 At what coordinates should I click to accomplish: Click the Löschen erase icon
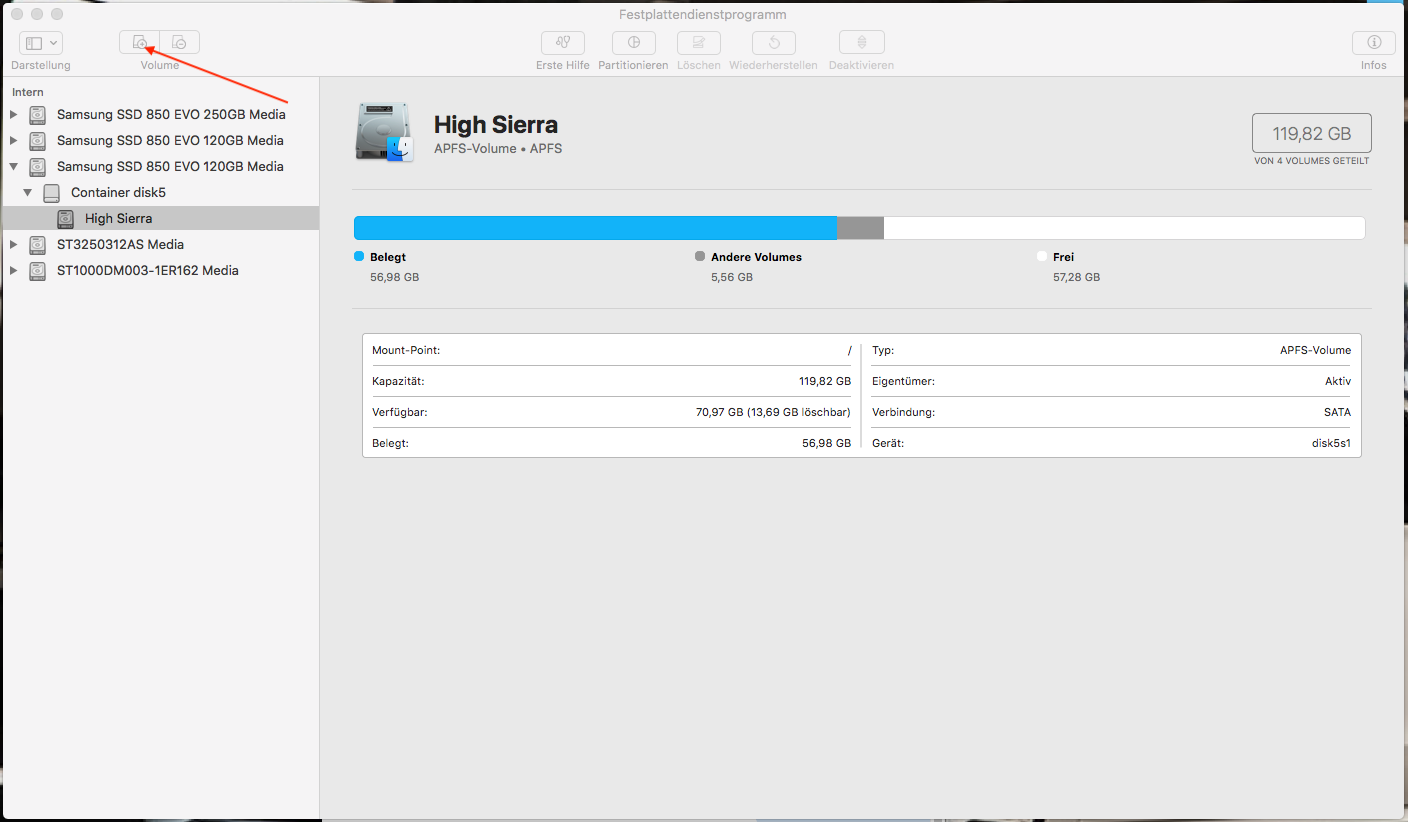[x=699, y=43]
